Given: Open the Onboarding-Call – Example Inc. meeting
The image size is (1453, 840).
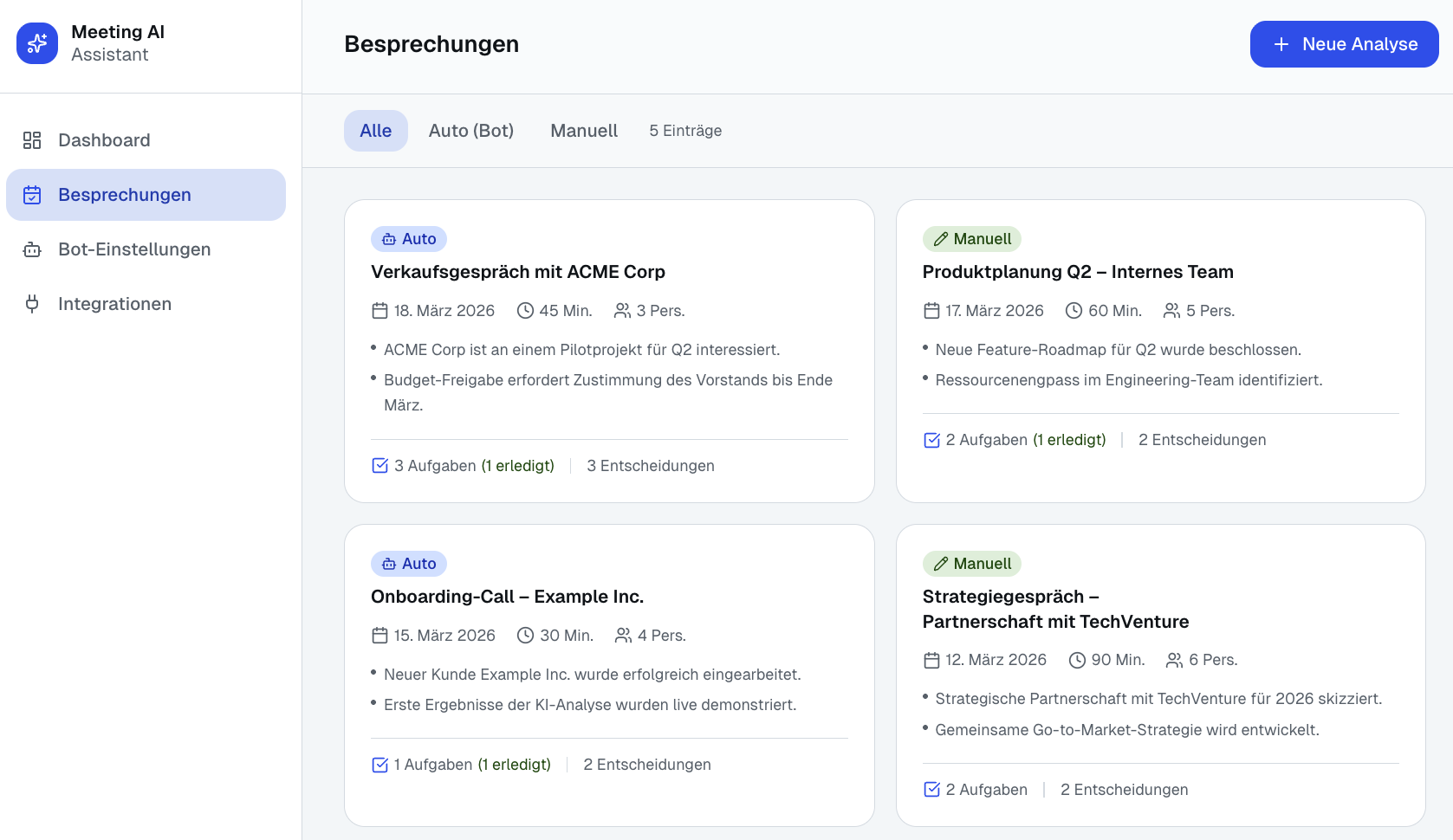Looking at the screenshot, I should [507, 597].
